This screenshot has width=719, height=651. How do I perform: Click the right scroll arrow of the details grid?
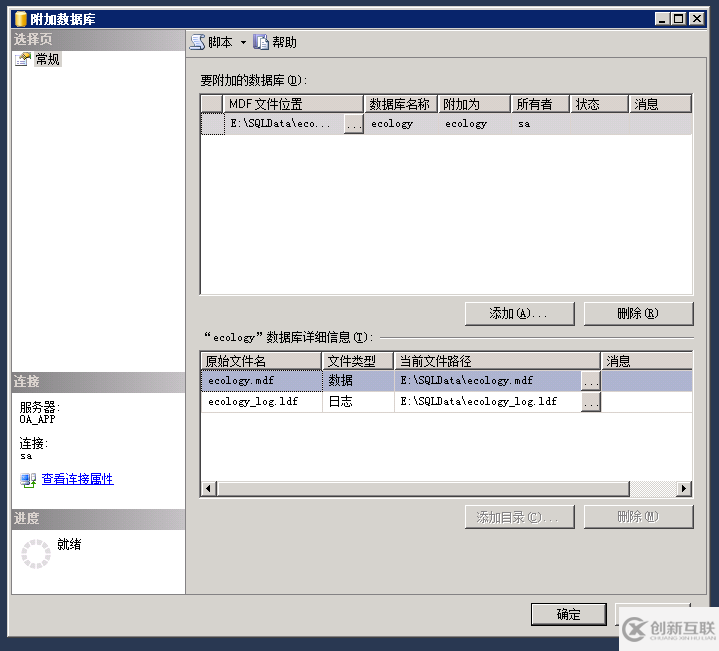click(684, 489)
